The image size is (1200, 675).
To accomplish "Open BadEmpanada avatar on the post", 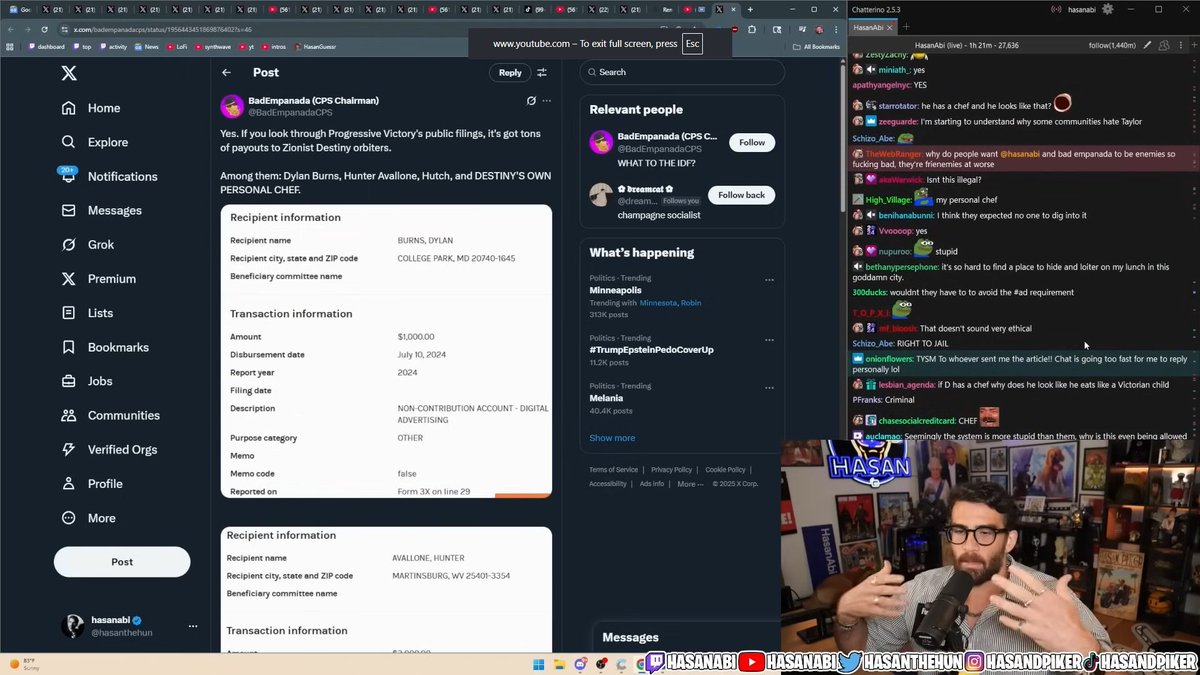I will 232,106.
